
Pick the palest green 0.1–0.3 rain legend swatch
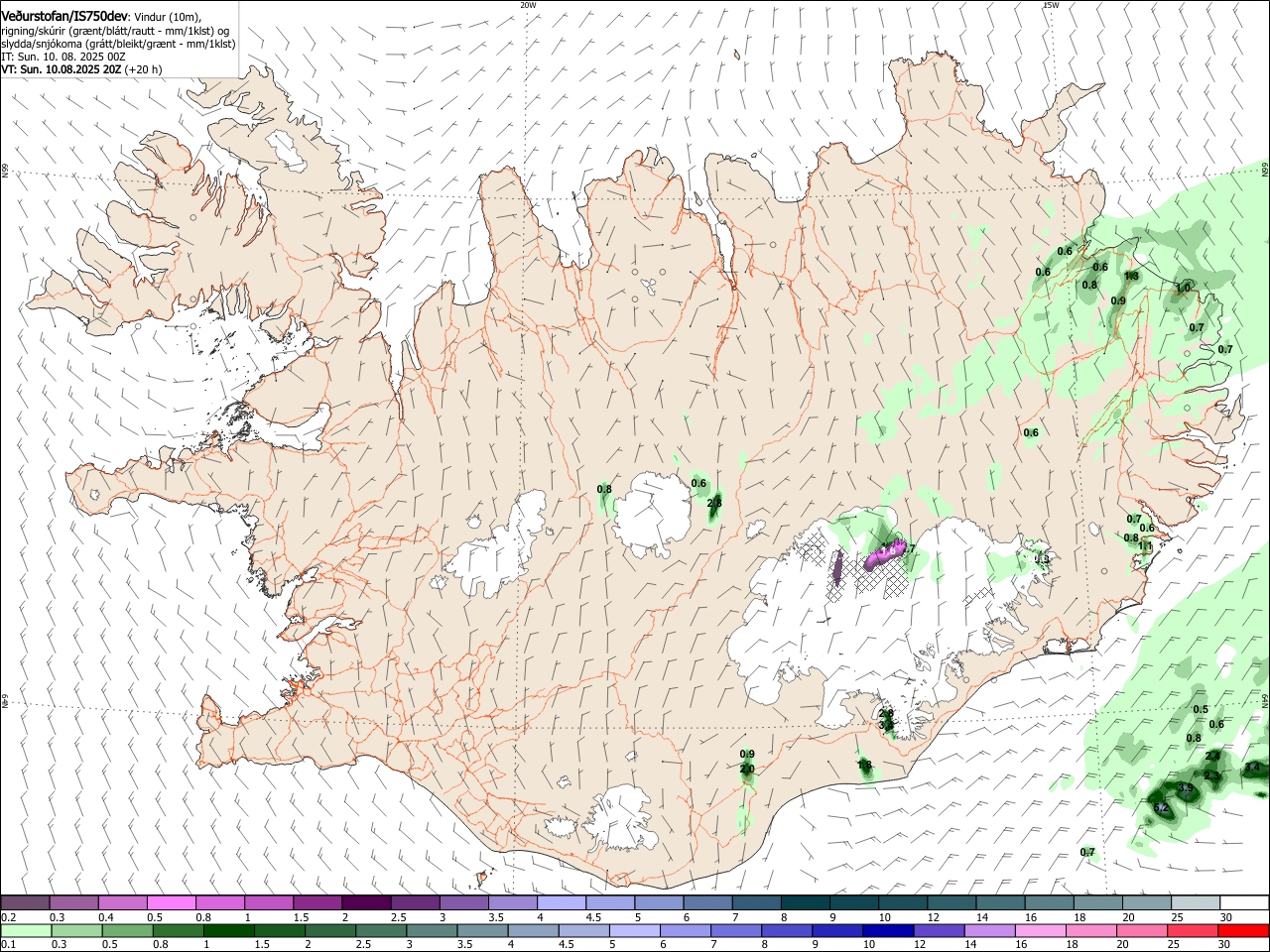coord(26,930)
